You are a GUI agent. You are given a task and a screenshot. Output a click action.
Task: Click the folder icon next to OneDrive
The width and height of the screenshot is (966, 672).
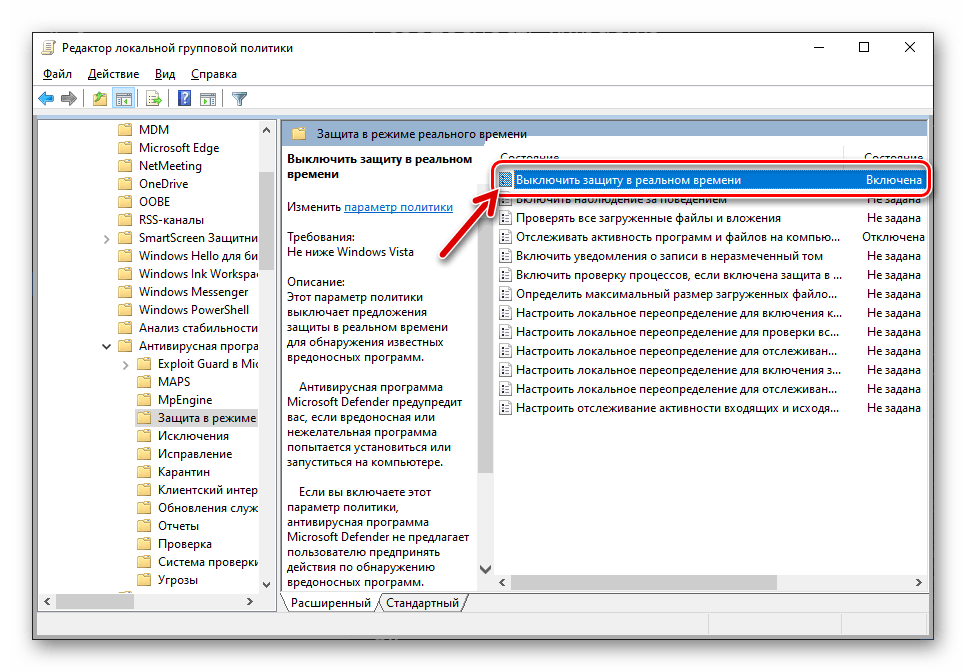point(125,184)
